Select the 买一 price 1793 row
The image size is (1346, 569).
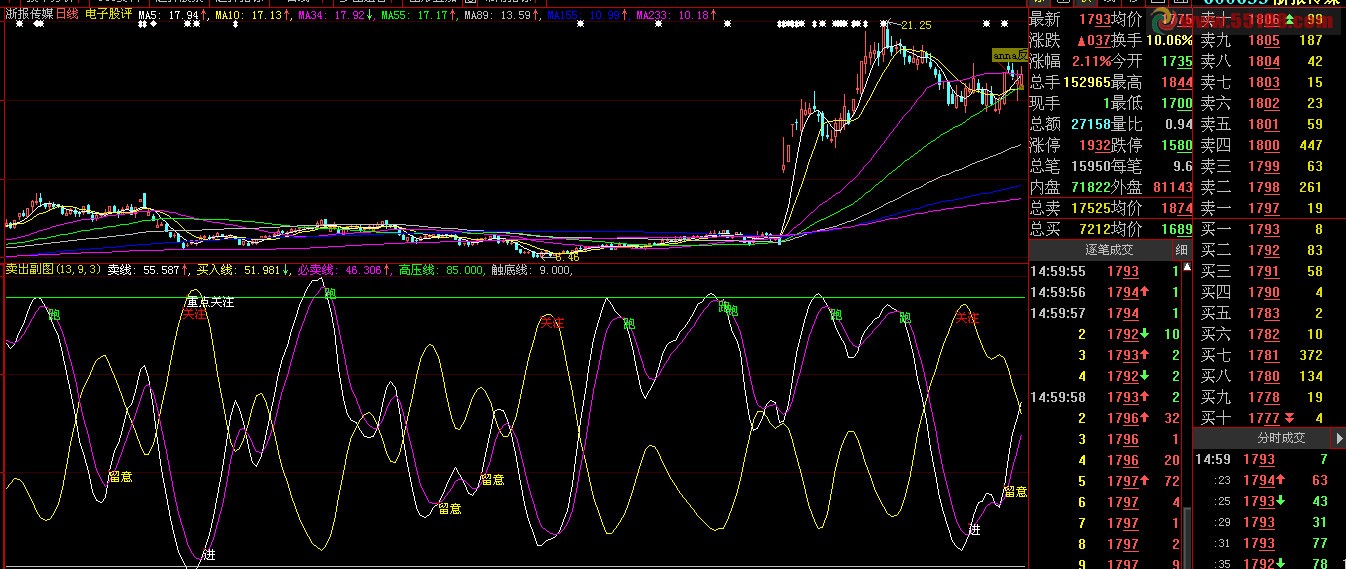pyautogui.click(x=1264, y=229)
